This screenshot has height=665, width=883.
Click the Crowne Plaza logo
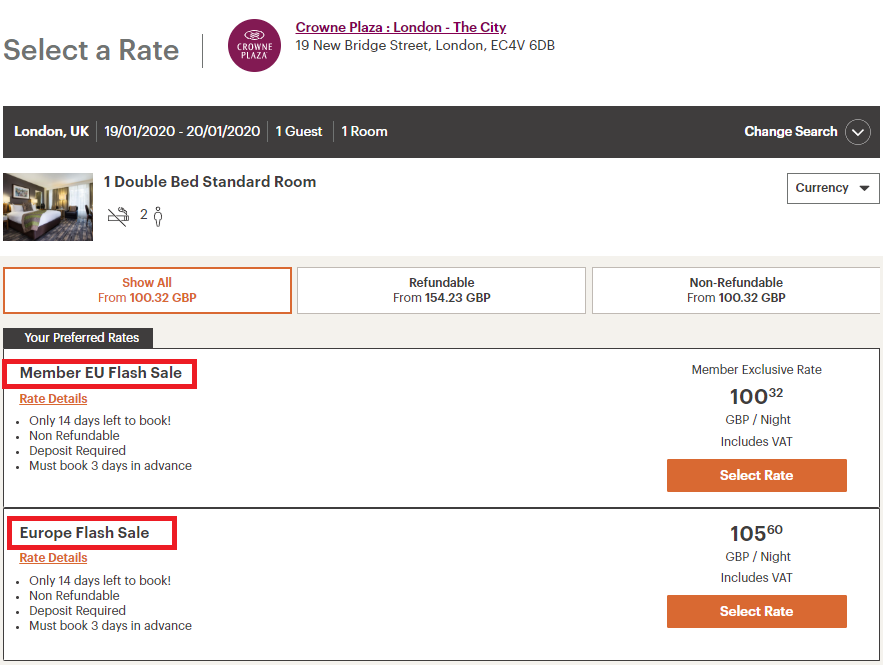254,46
